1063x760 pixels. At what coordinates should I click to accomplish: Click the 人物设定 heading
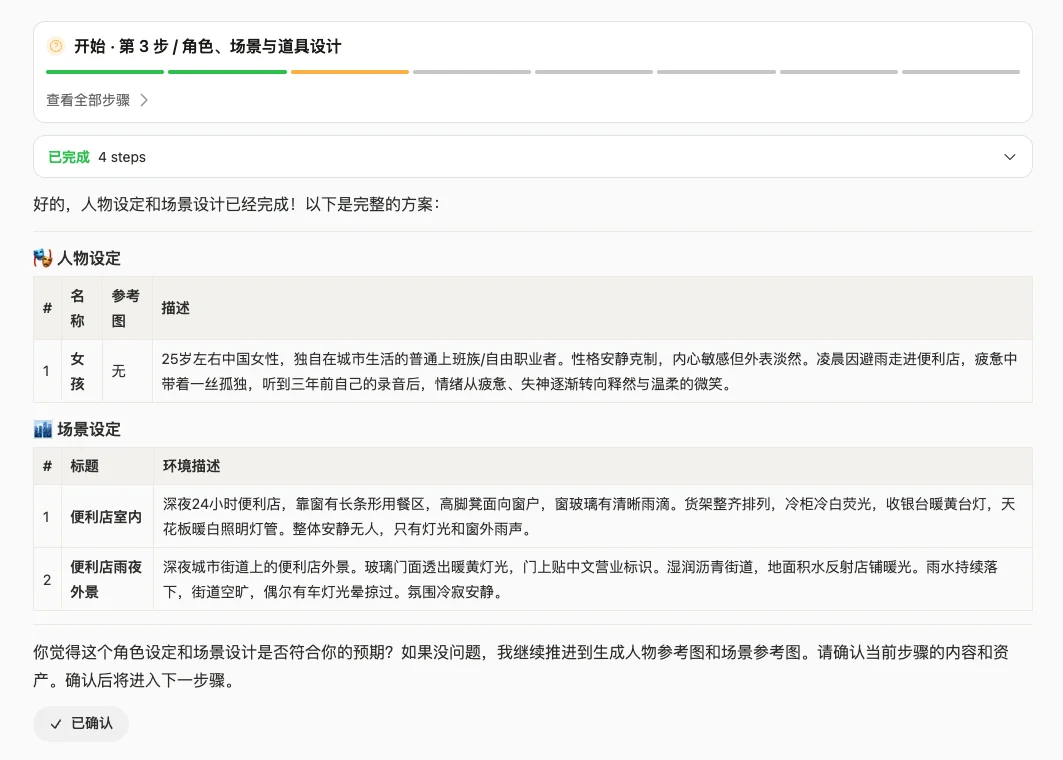(x=89, y=258)
